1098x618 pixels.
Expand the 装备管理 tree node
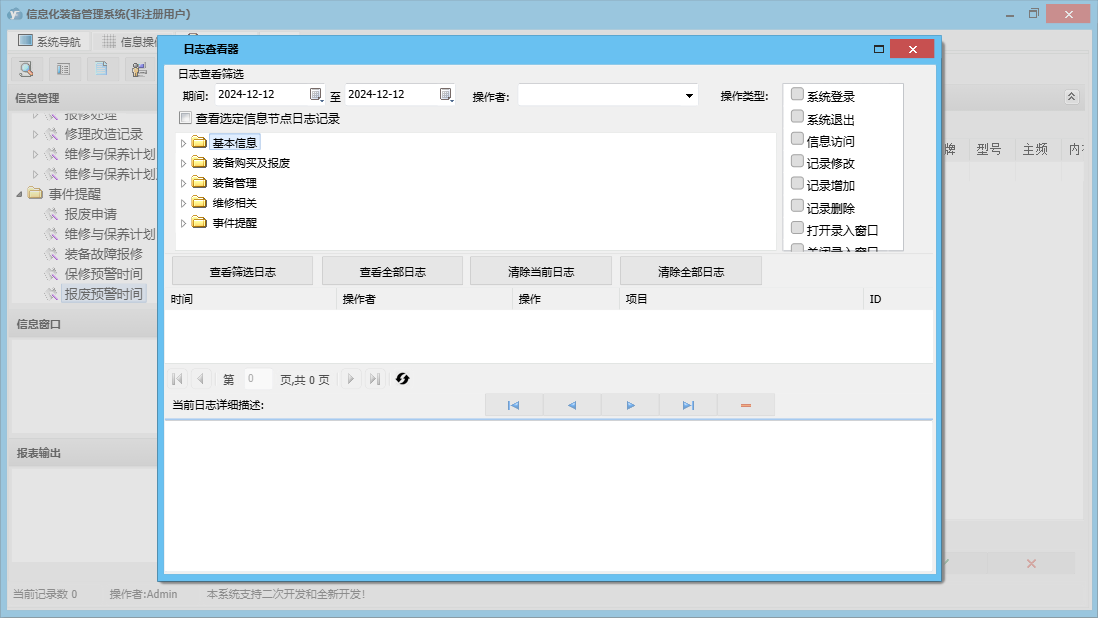183,183
